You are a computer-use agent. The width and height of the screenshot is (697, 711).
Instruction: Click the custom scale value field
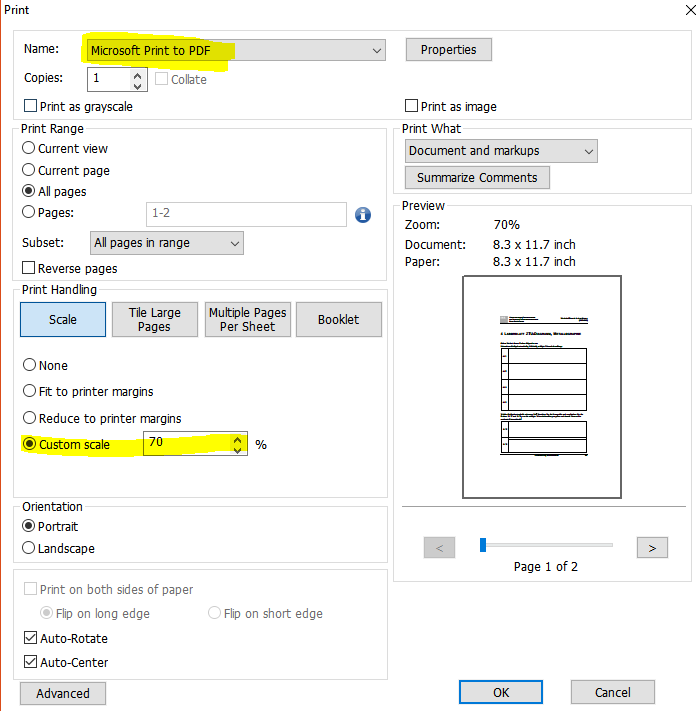click(x=188, y=443)
